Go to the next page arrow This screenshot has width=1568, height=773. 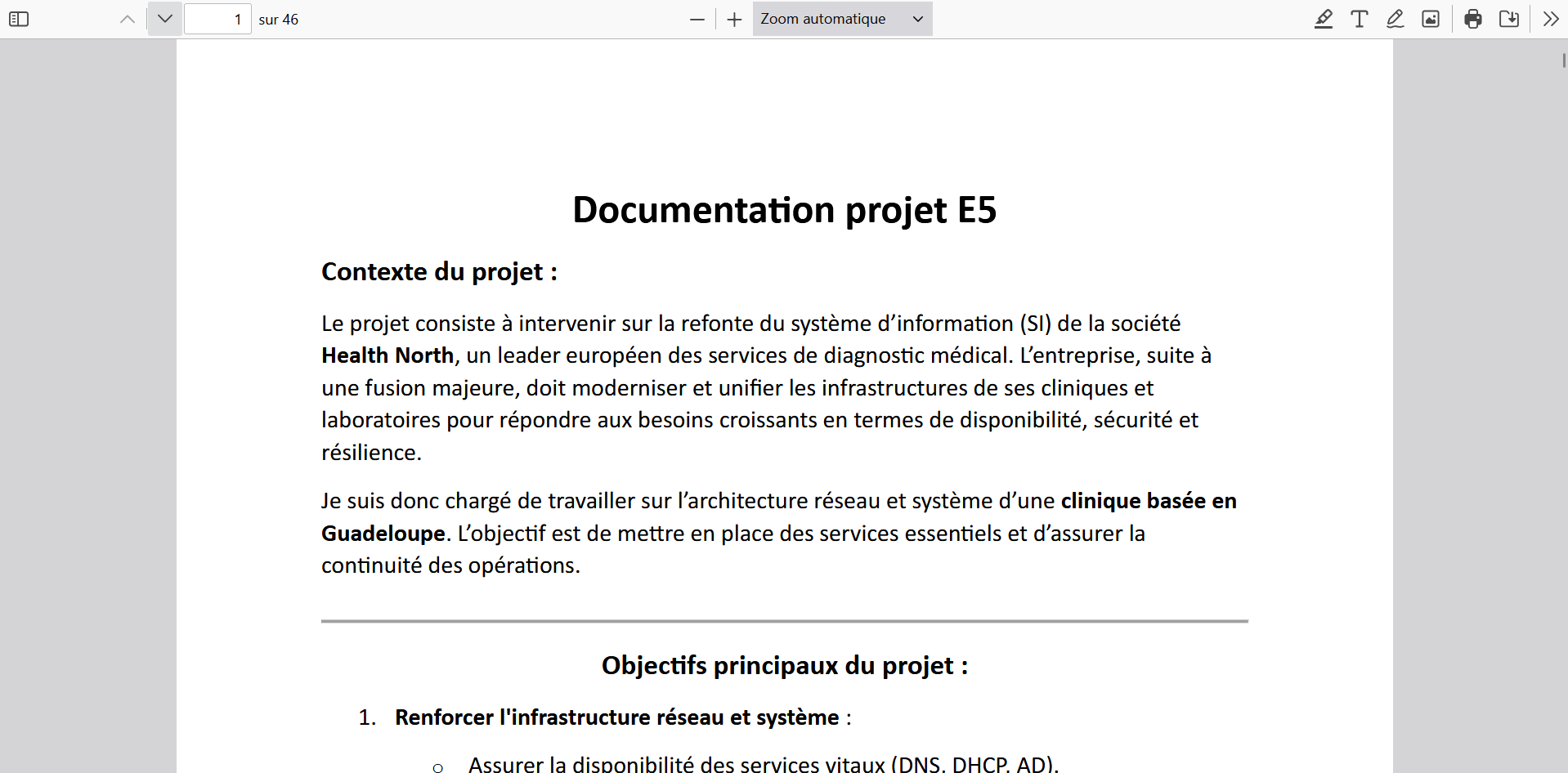[x=165, y=19]
